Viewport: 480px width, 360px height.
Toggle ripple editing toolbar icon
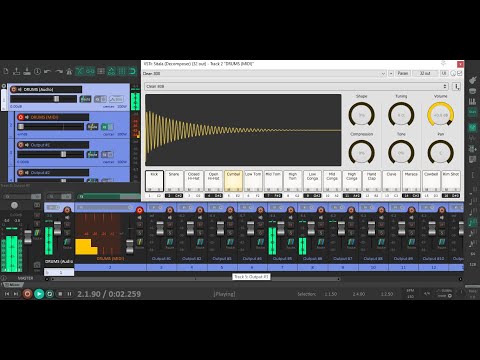click(x=101, y=71)
